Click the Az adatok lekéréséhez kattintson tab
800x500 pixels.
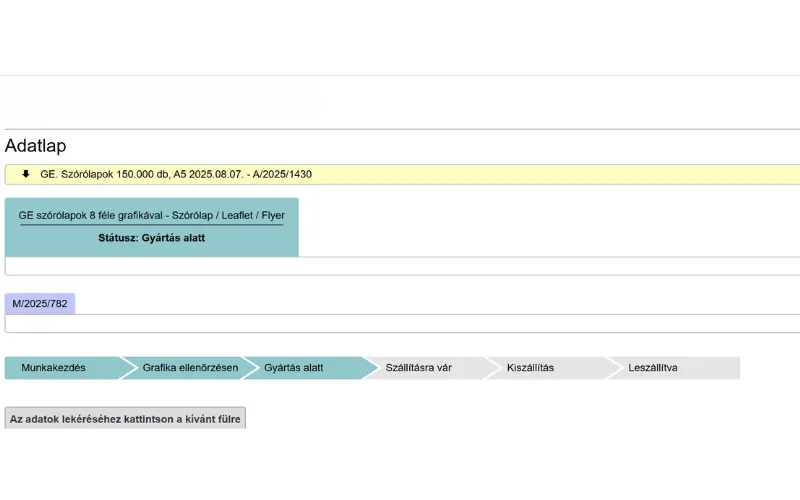(x=125, y=418)
